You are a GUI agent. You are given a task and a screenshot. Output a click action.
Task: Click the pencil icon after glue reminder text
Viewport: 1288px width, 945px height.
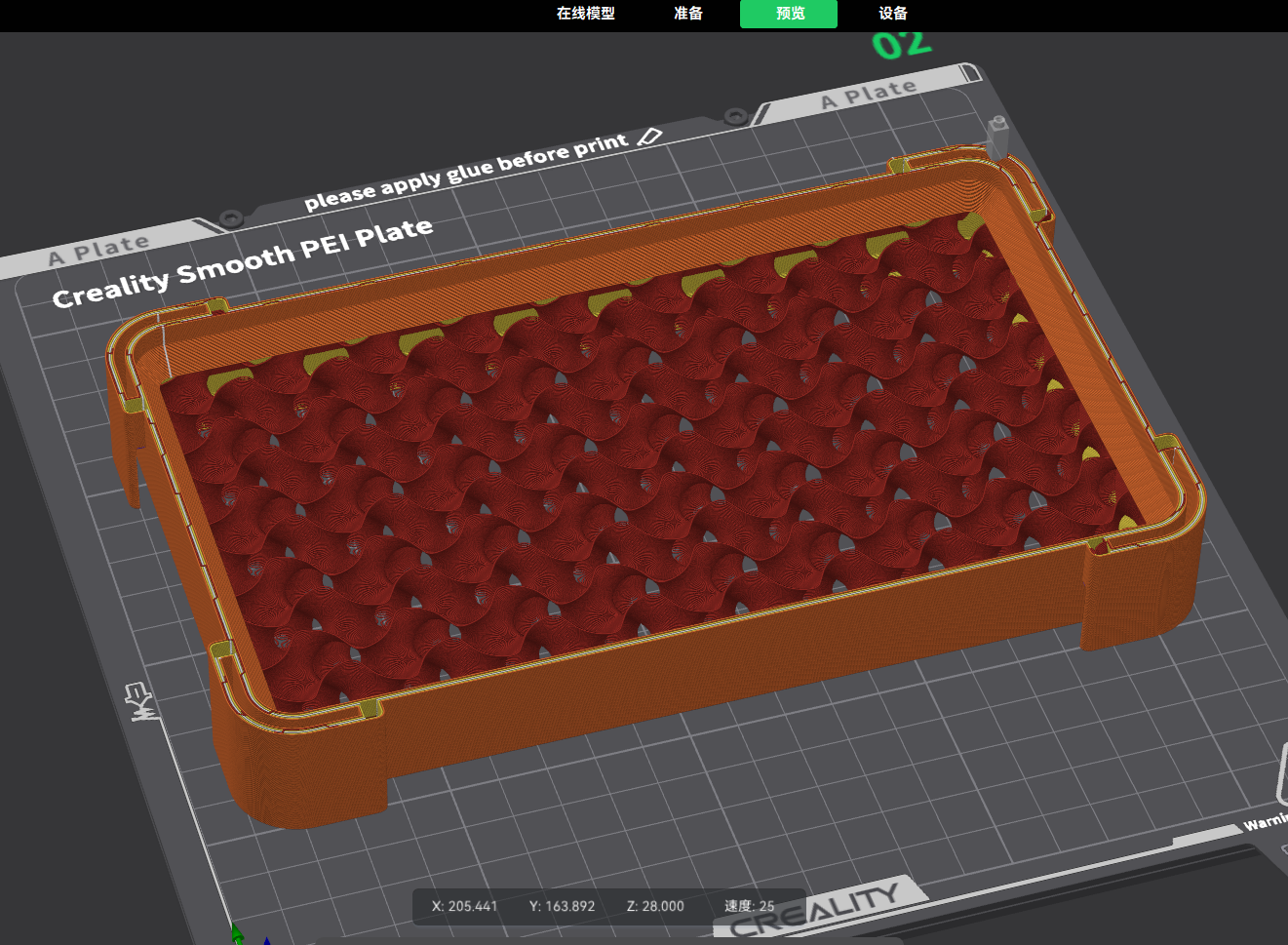649,137
